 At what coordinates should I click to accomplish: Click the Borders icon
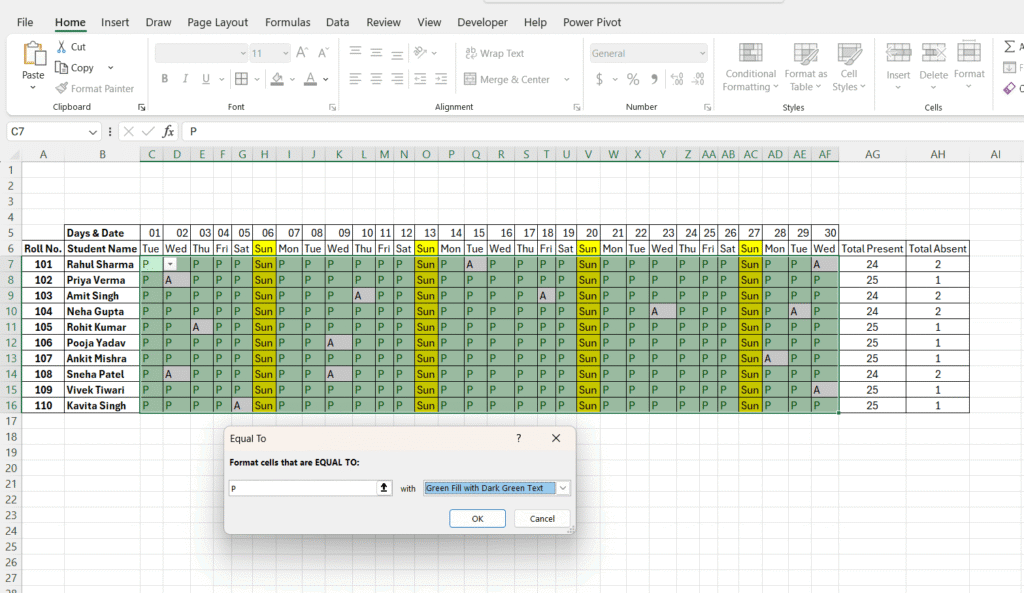point(241,79)
